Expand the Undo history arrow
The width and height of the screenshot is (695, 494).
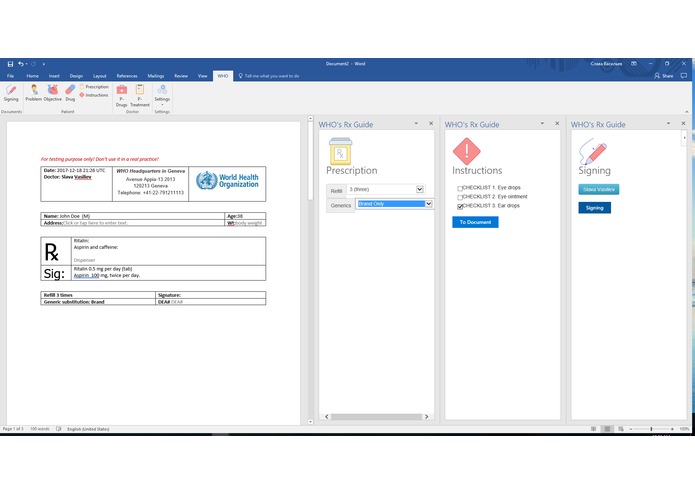click(x=27, y=64)
